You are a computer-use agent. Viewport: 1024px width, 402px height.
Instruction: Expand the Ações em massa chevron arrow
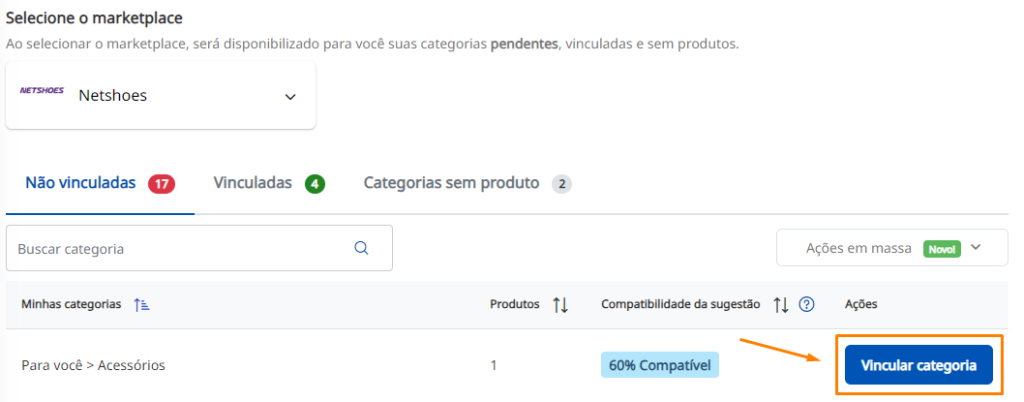976,247
